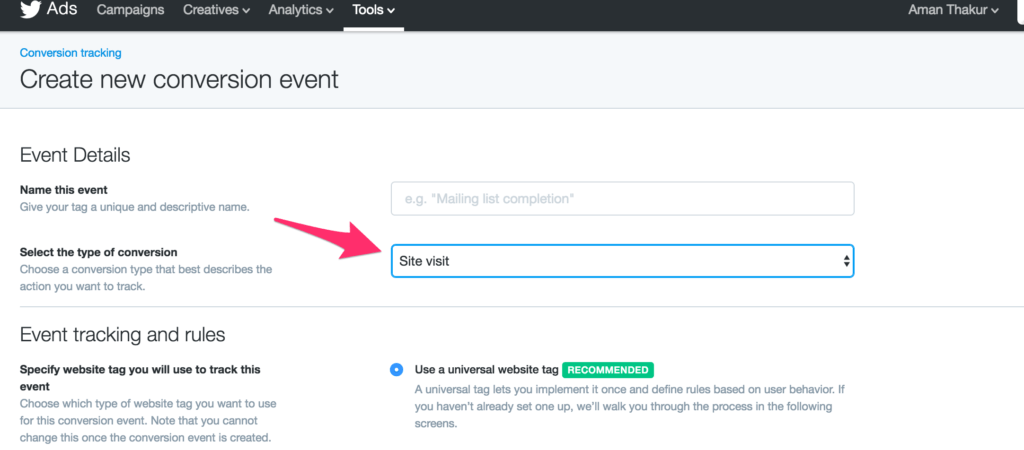Click the 'Event Details' section heading
The height and width of the screenshot is (450, 1024).
point(75,155)
